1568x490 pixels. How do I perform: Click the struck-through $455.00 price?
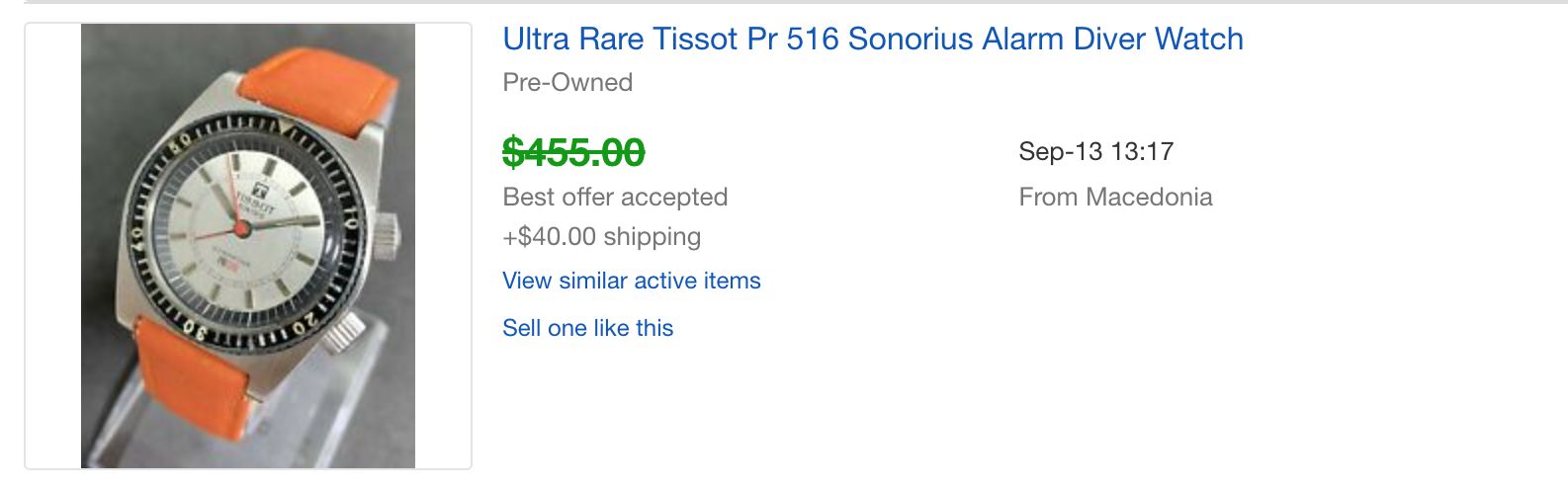tap(573, 152)
